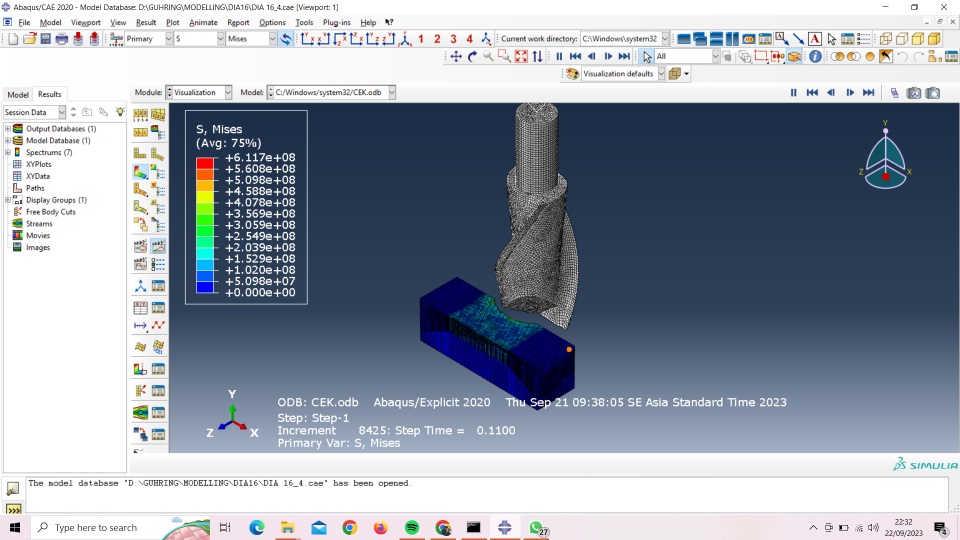
Task: Open Spotify from the taskbar
Action: coord(411,528)
